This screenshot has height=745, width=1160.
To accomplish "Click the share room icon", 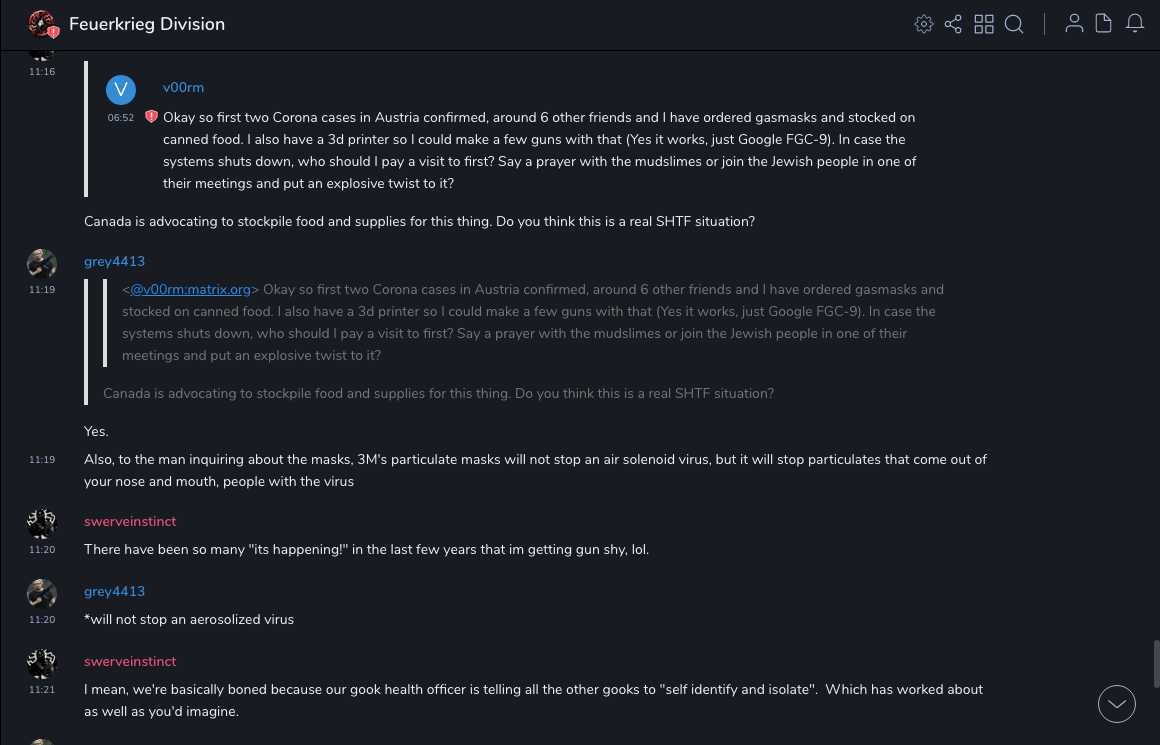I will click(953, 24).
